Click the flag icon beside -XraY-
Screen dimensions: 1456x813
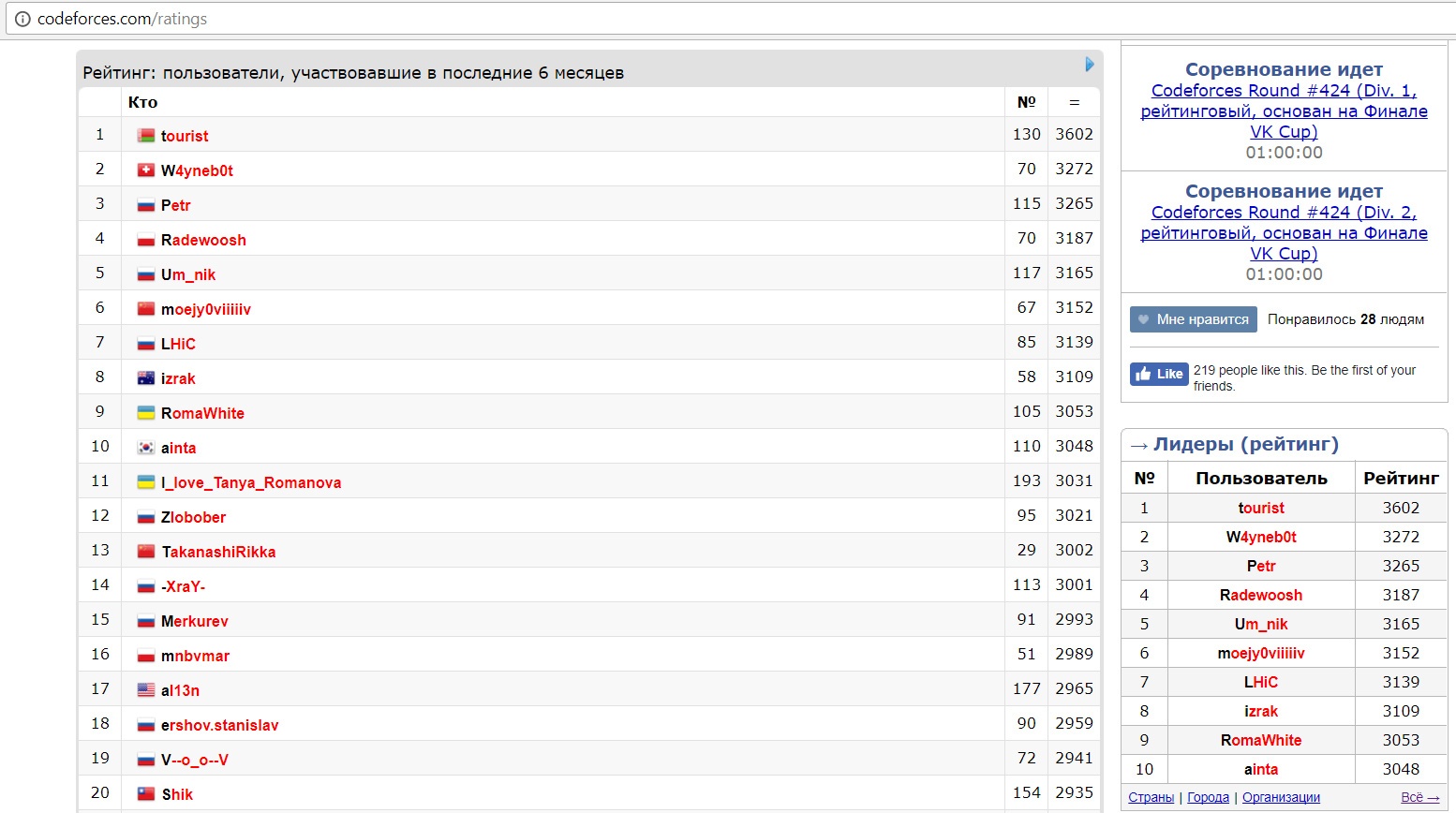146,586
